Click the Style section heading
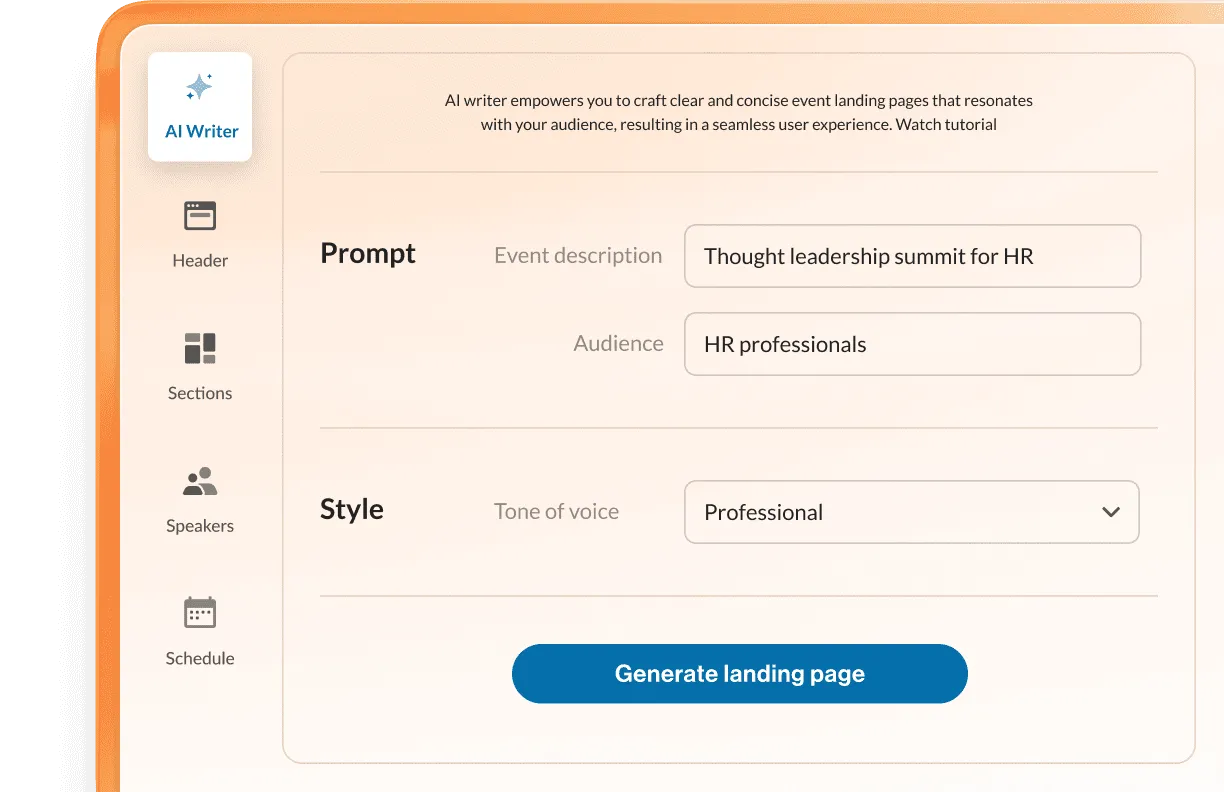 (x=351, y=509)
